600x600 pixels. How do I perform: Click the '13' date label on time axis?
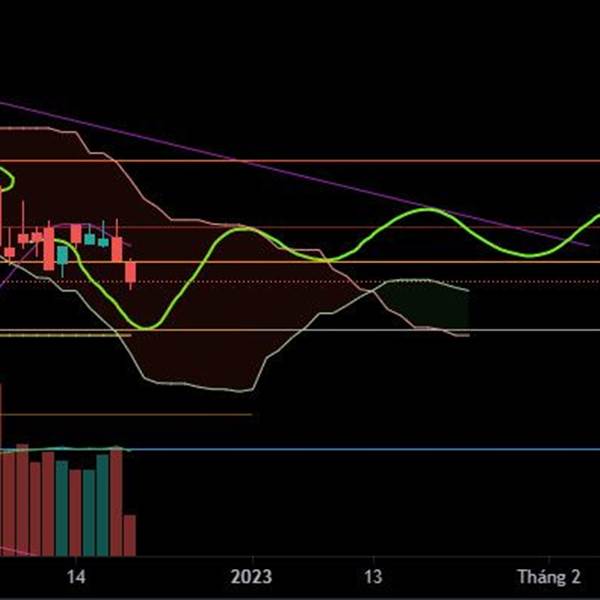coord(373,577)
